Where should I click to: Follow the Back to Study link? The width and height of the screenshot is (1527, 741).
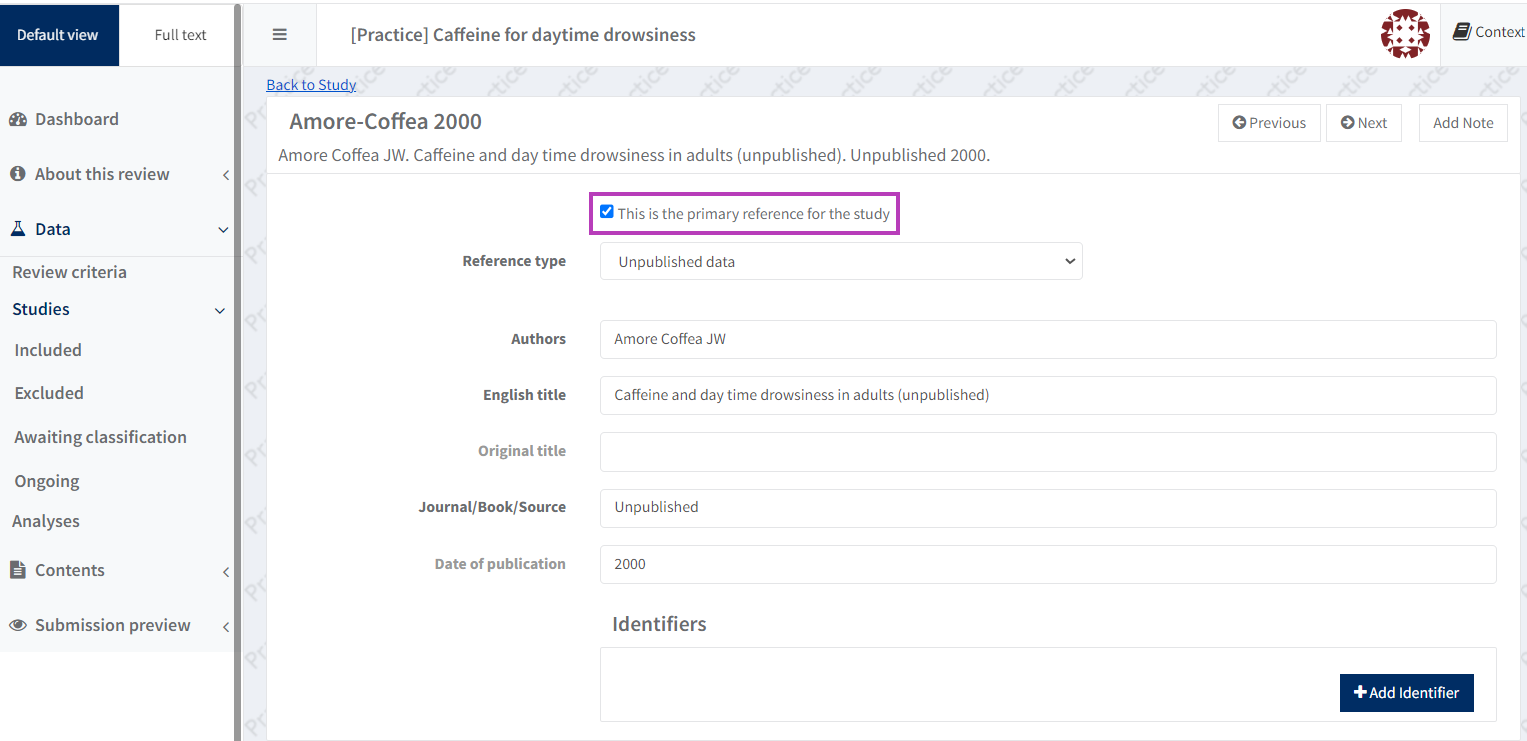[x=311, y=85]
